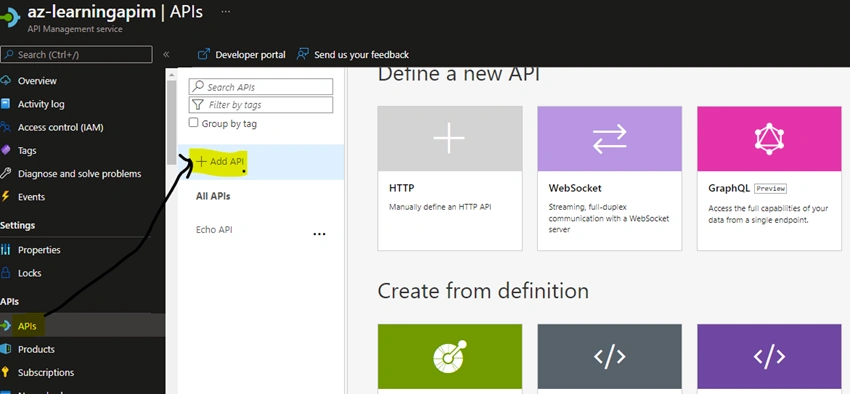Screen dimensions: 850x394
Task: Click Manually define an HTTP API text
Action: tap(440, 207)
